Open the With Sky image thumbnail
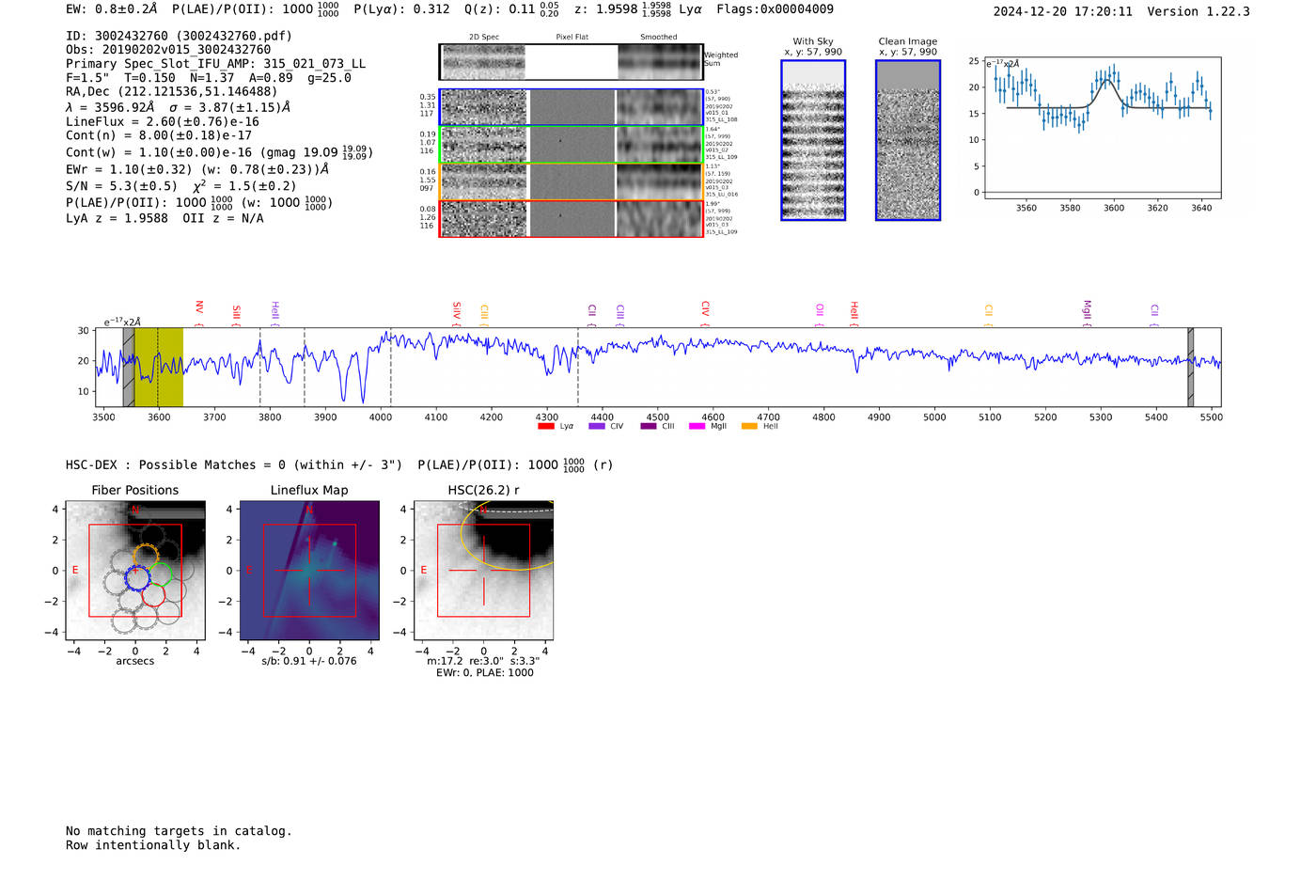This screenshot has height=896, width=1316. pyautogui.click(x=813, y=140)
